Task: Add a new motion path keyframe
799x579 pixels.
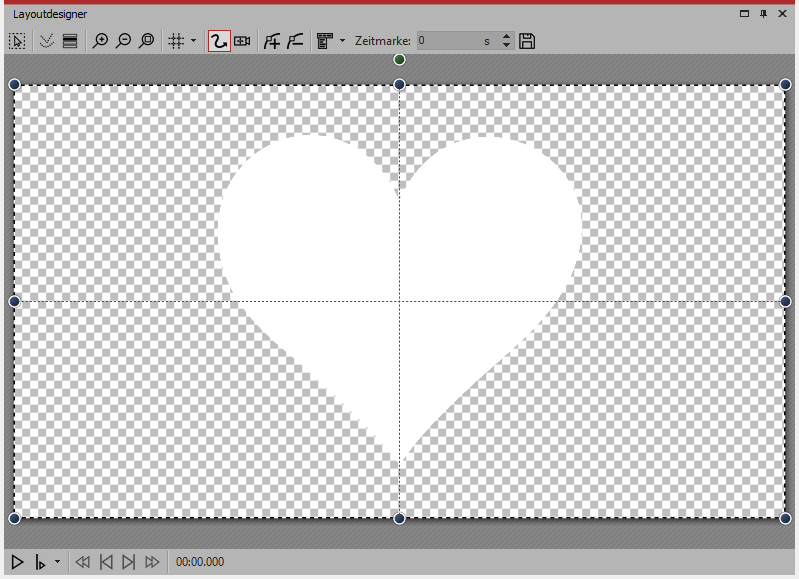Action: pos(271,41)
